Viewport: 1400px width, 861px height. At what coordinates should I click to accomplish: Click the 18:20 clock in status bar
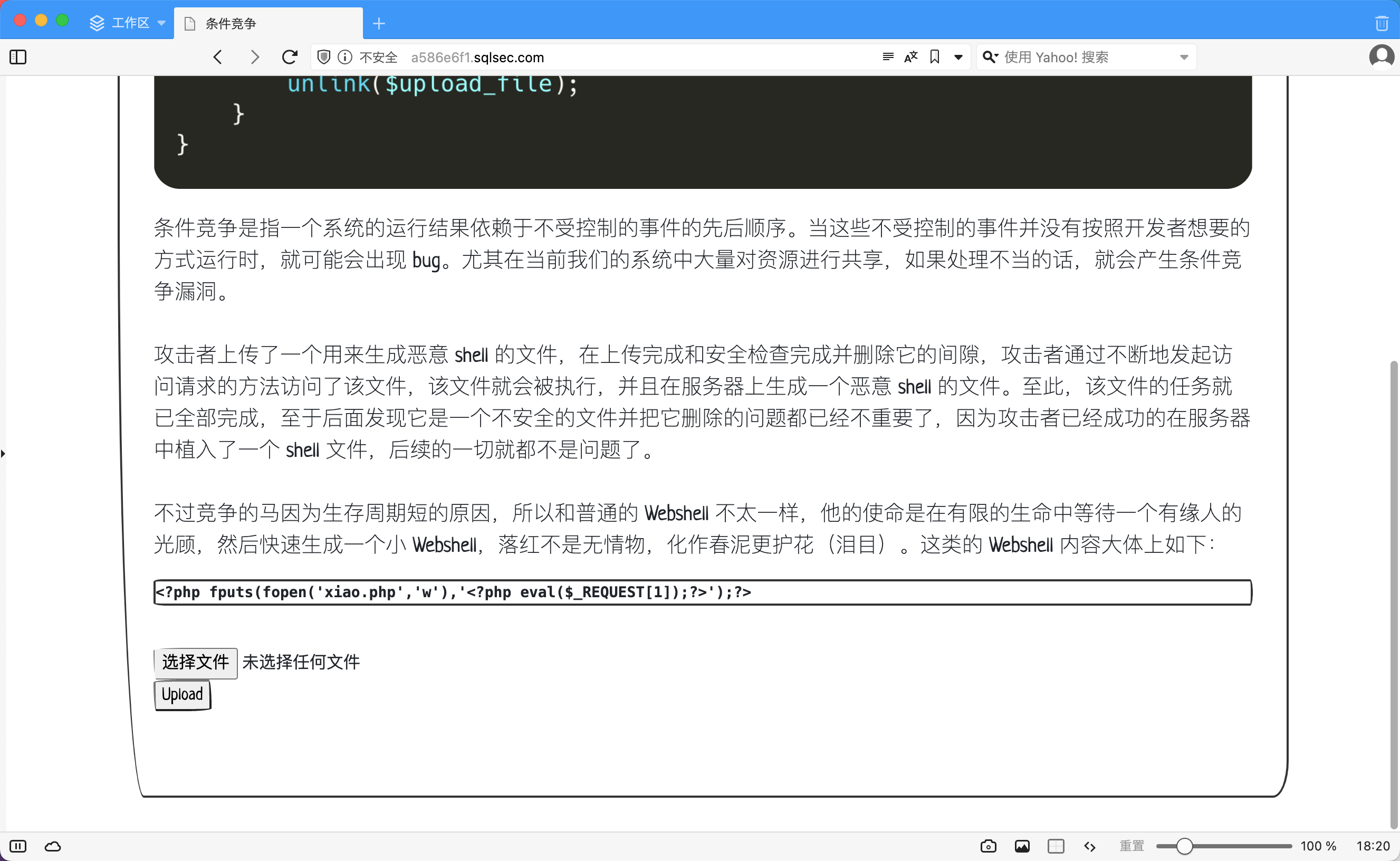(x=1373, y=846)
